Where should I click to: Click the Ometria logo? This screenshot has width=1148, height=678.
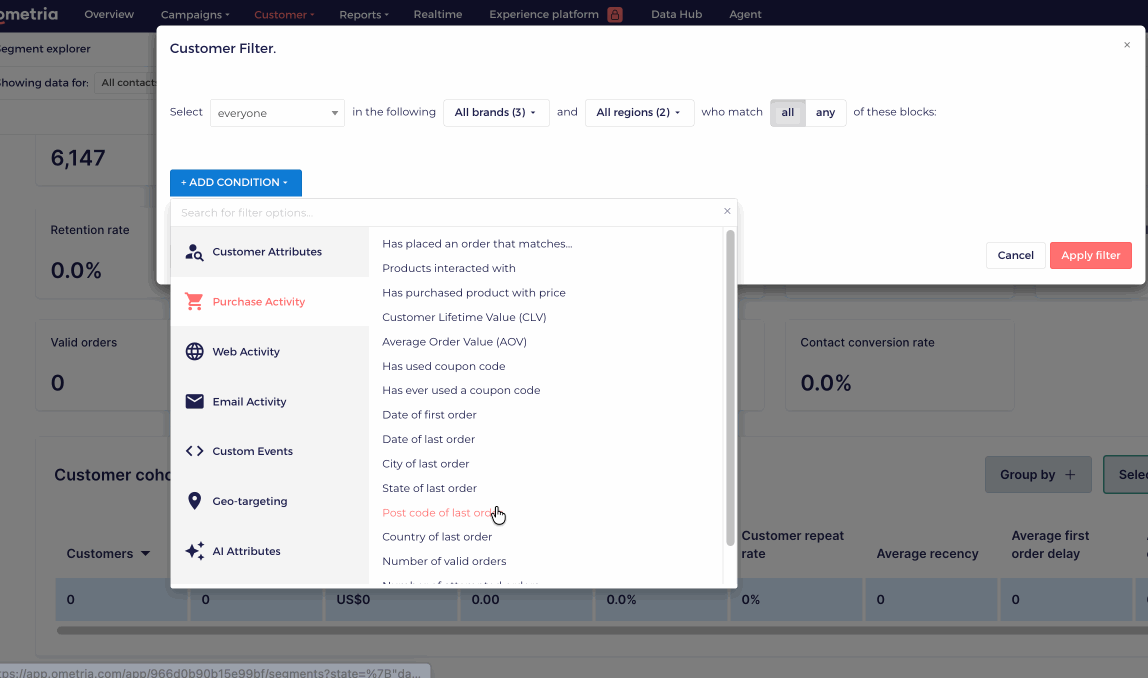[29, 14]
